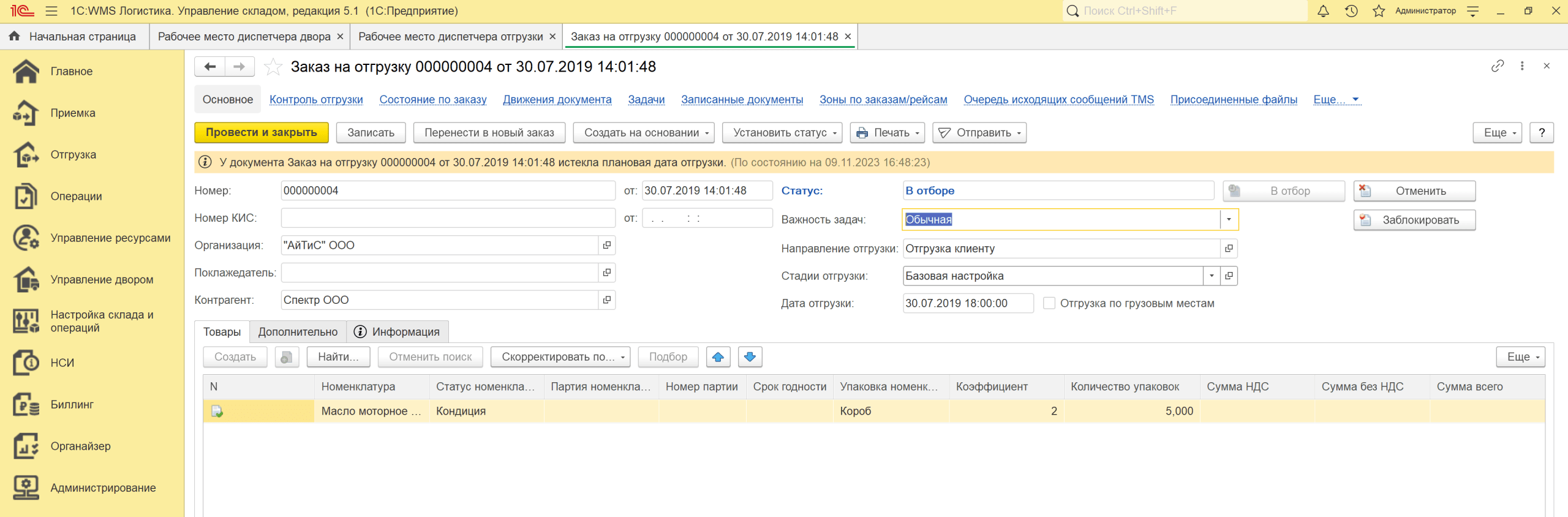The width and height of the screenshot is (1568, 517).
Task: Switch to Рабочее место диспетчера двора tab
Action: 244,37
